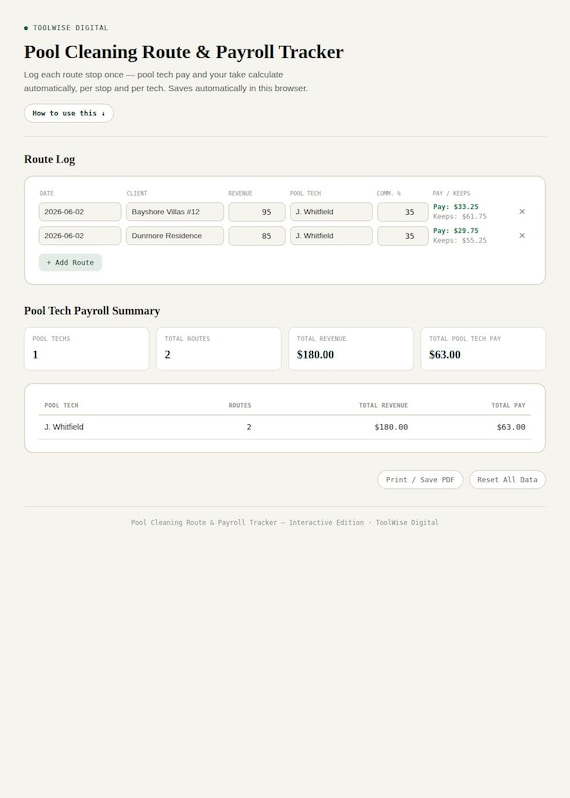570x798 pixels.
Task: Remove the Bayshore Villas #12 route row
Action: [522, 212]
